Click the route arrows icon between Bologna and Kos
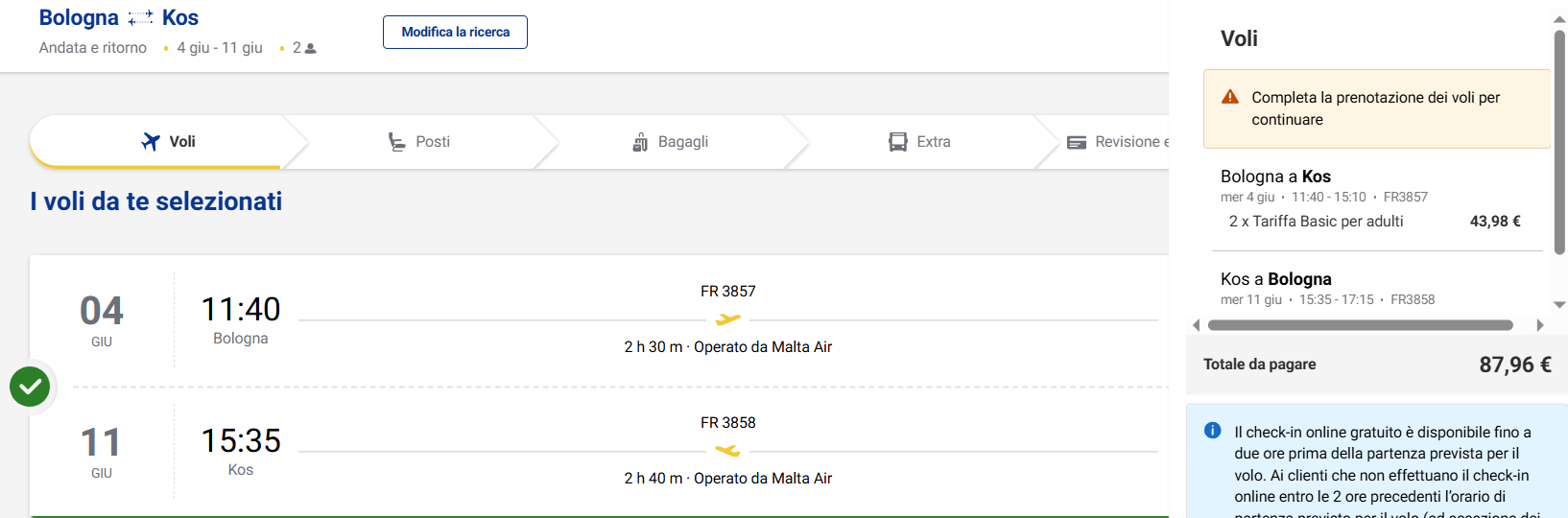The image size is (1568, 518). point(140,18)
